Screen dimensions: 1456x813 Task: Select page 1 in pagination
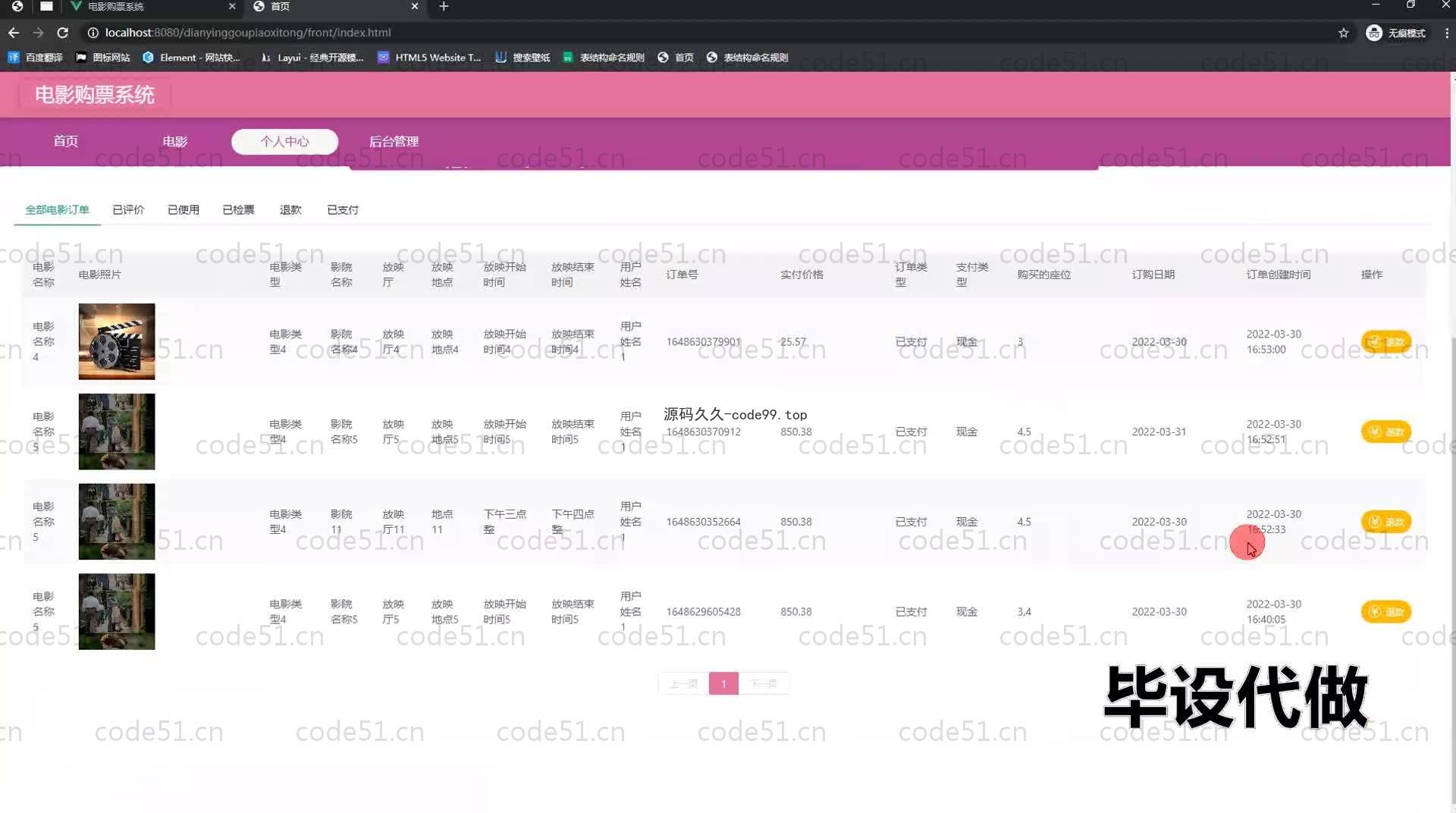pos(723,683)
